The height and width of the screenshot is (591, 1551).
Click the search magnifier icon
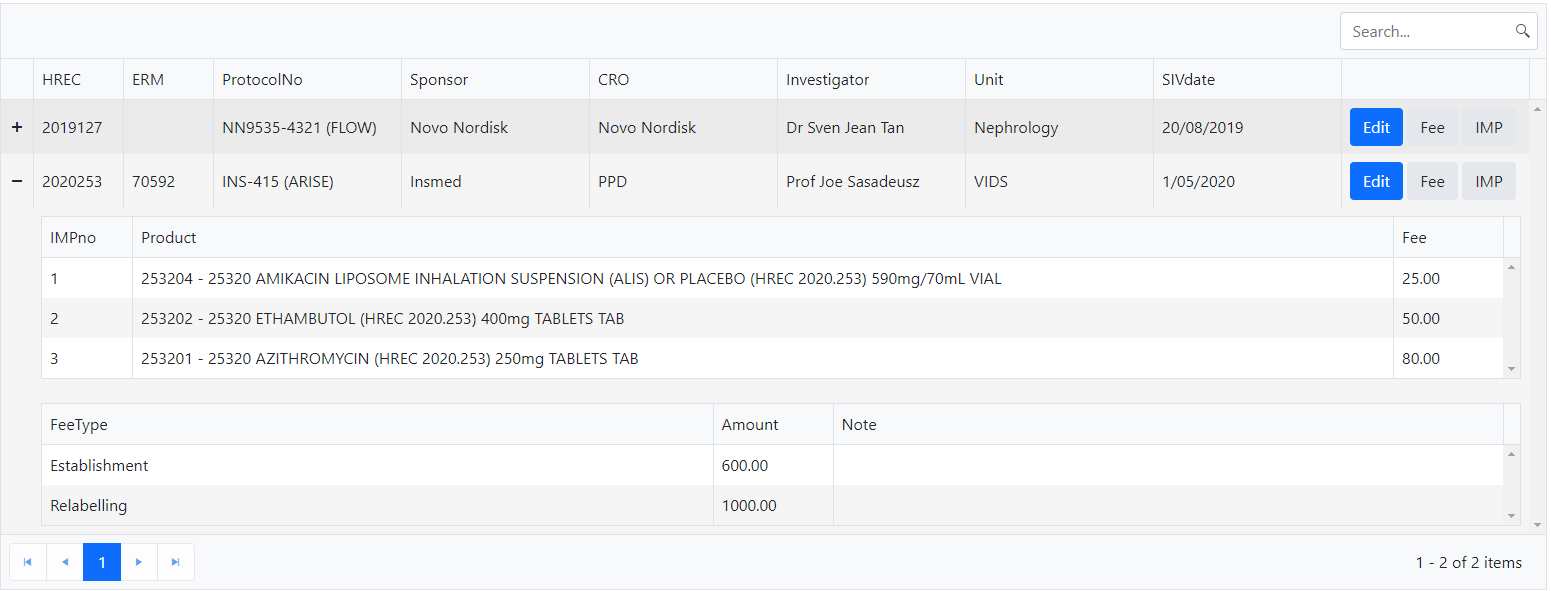coord(1522,31)
